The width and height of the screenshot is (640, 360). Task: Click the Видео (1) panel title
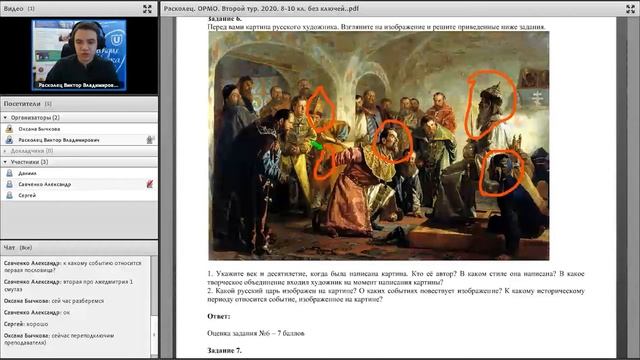pos(19,9)
